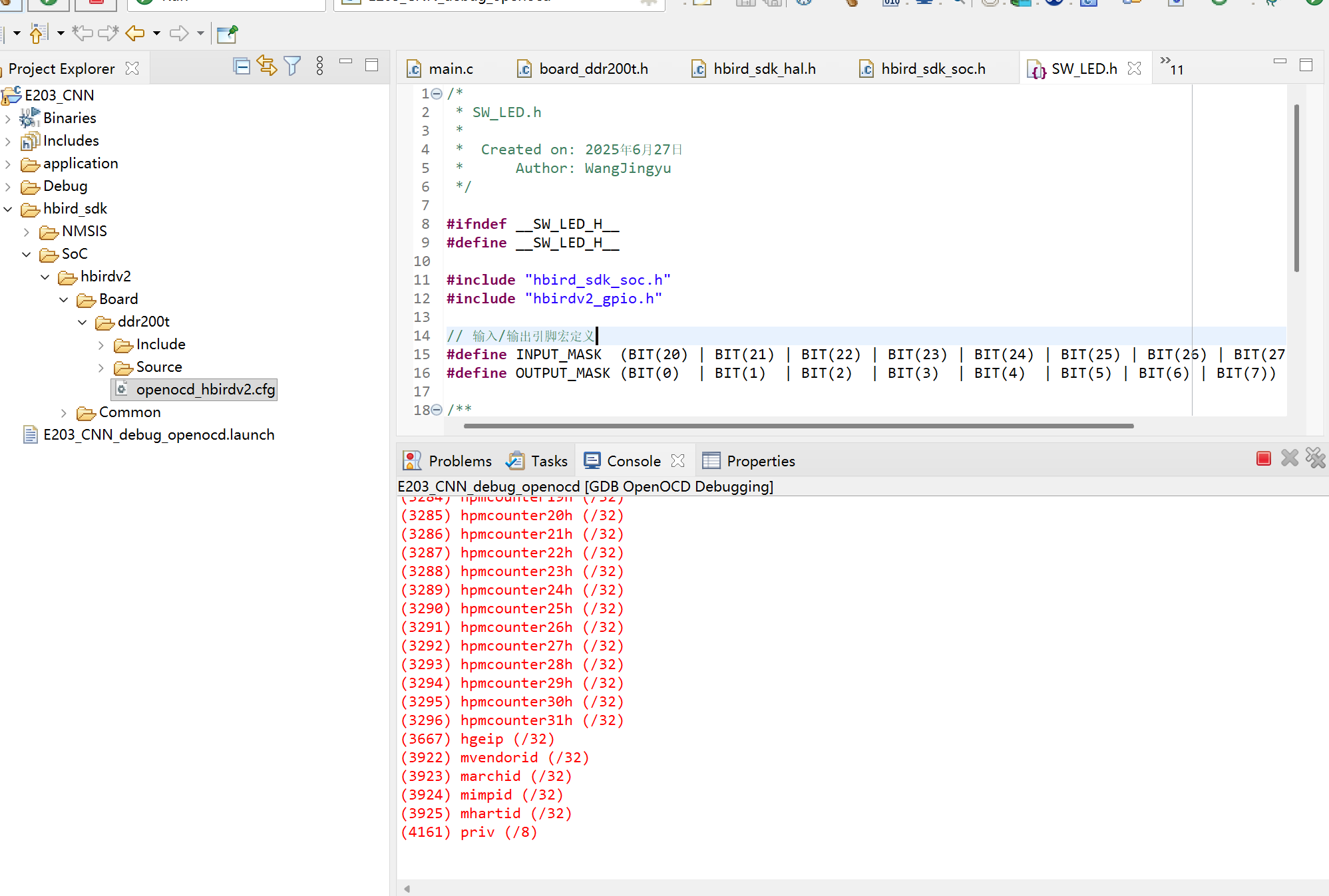Click Remove All Terminated Launches icon

click(1315, 458)
